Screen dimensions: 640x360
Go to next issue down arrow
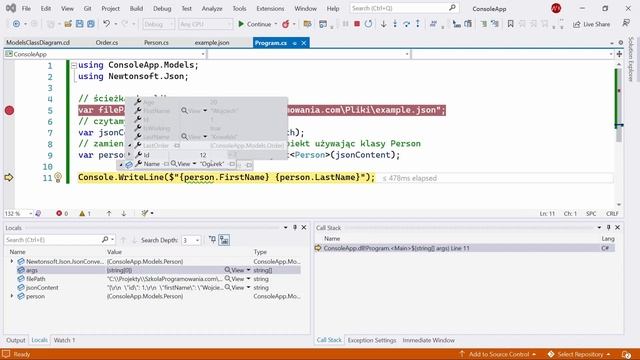(x=124, y=213)
